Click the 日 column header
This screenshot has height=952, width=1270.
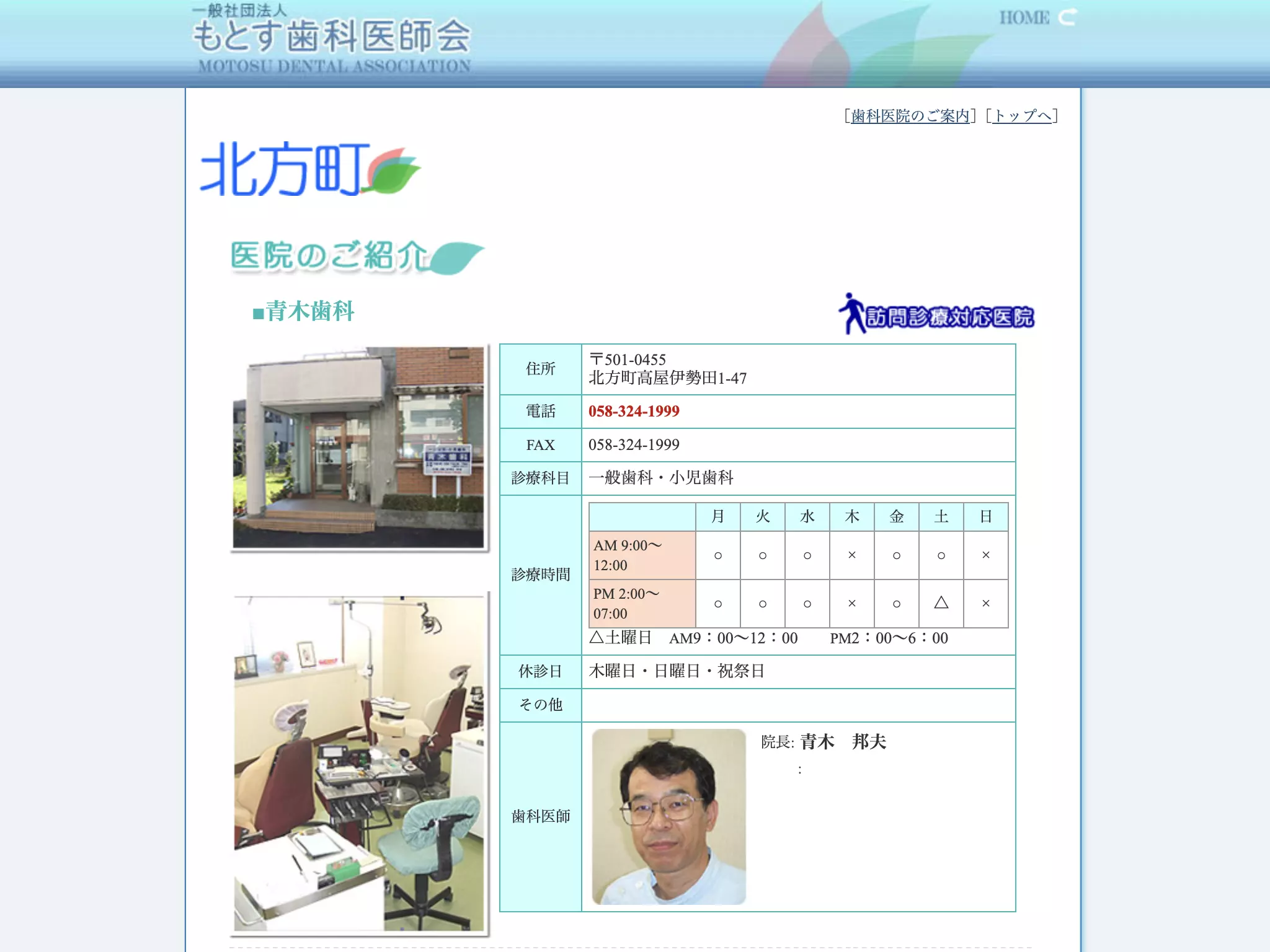click(986, 517)
